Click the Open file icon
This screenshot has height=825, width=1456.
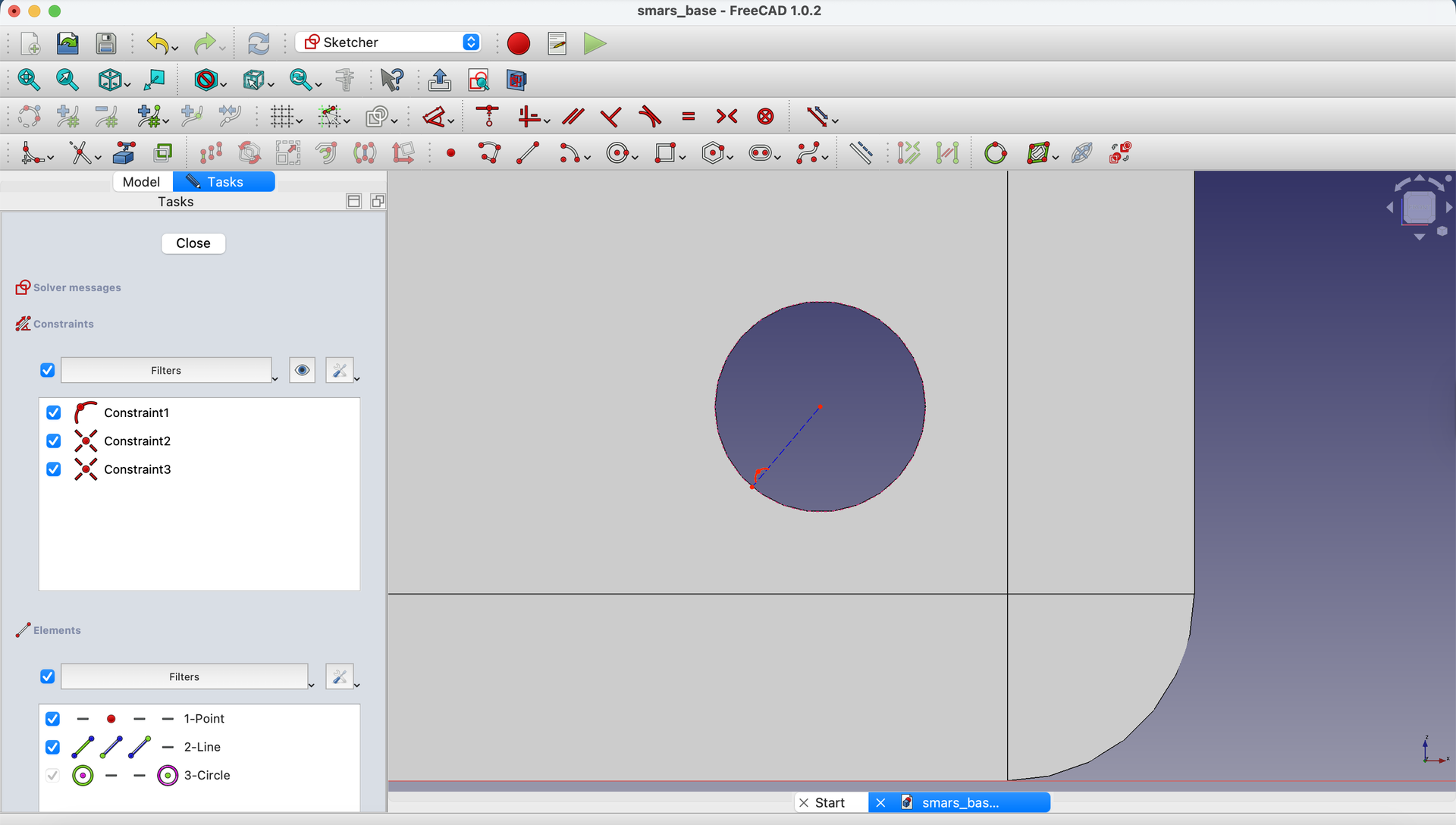67,43
